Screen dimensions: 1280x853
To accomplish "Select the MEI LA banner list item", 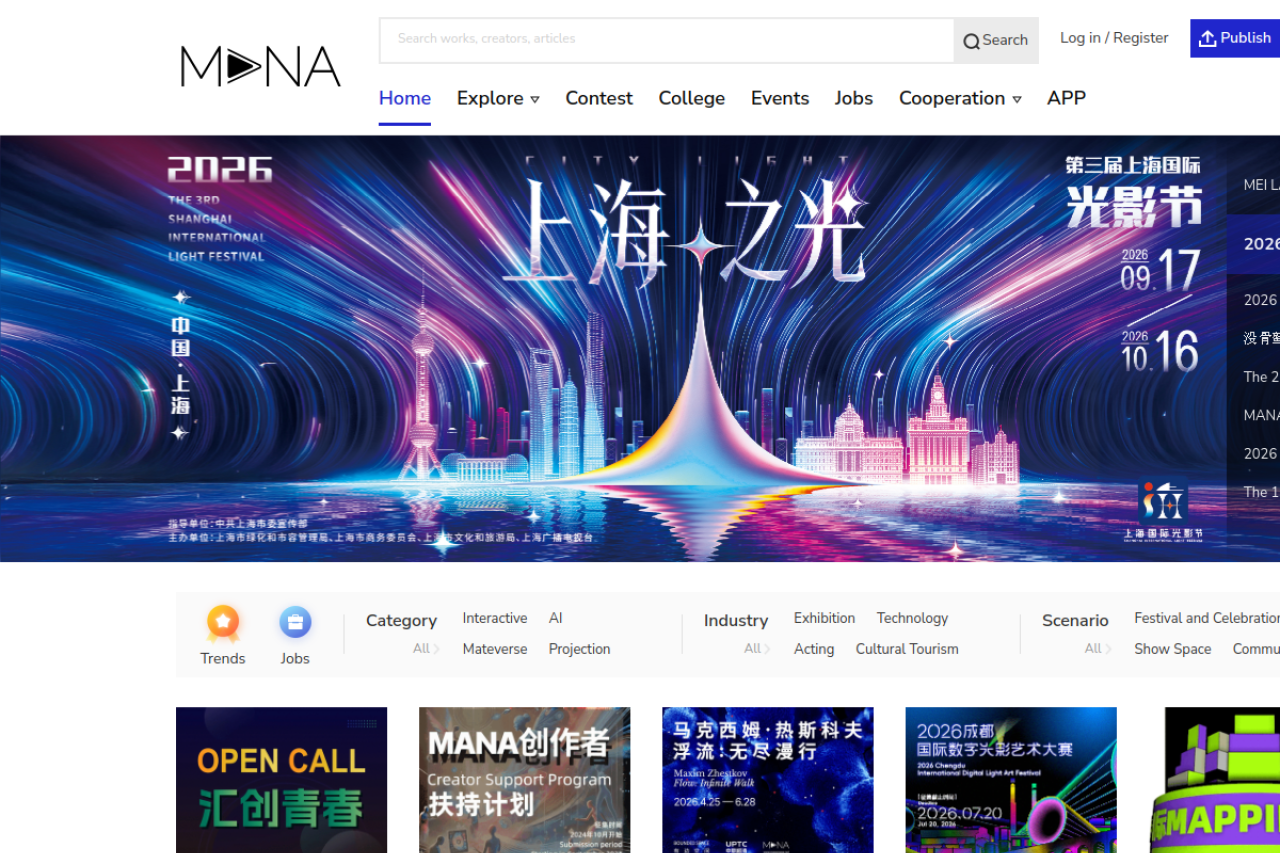I will click(x=1262, y=185).
